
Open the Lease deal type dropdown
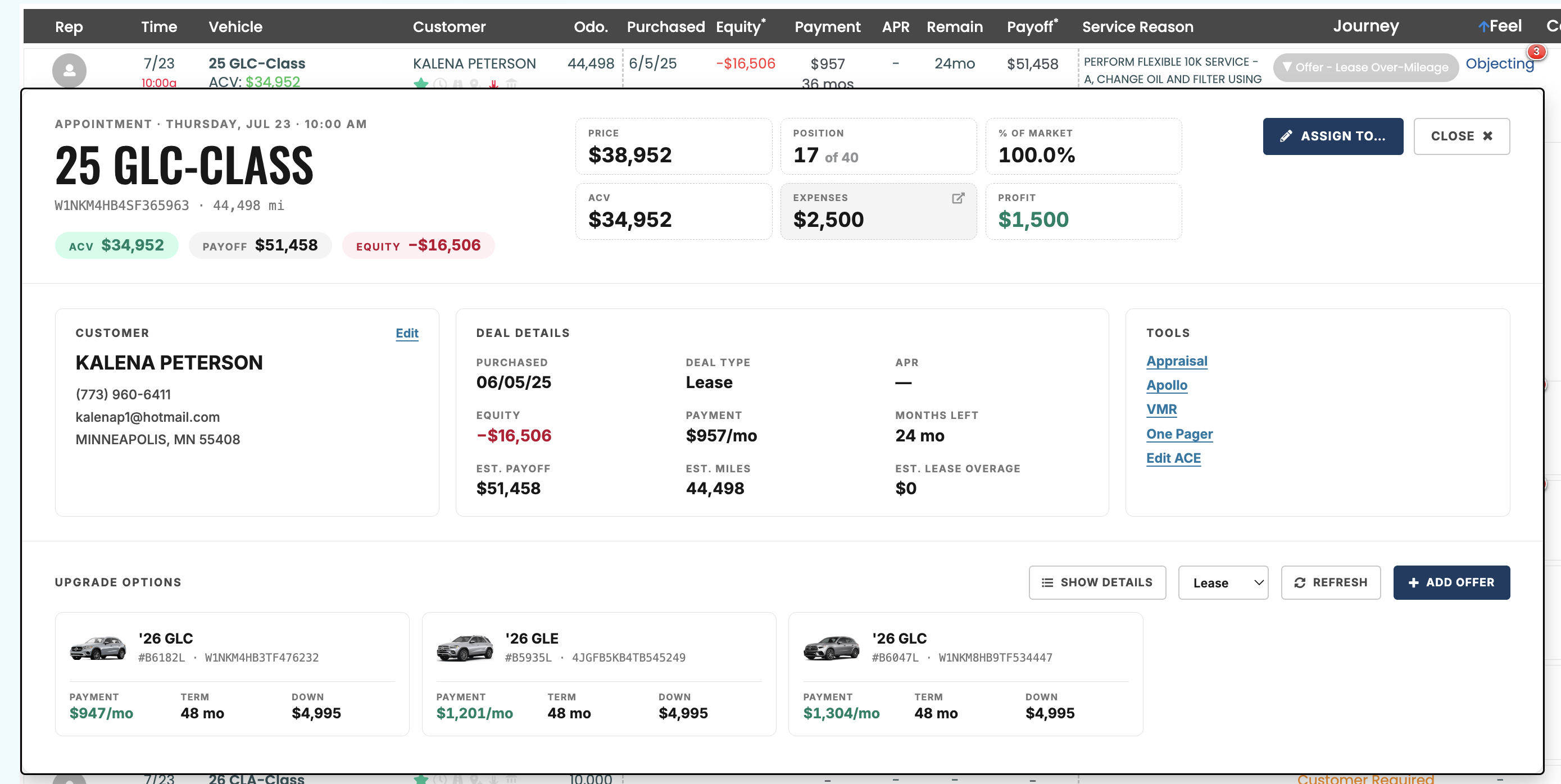1223,582
